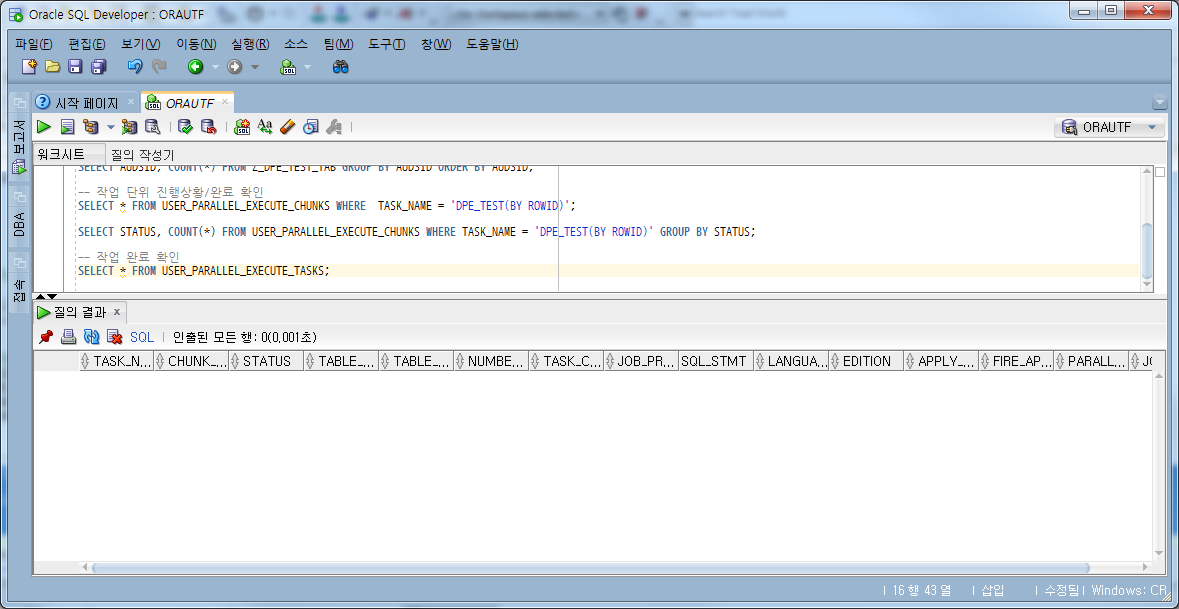Open the SQL History icon
The width and height of the screenshot is (1179, 609).
(311, 127)
